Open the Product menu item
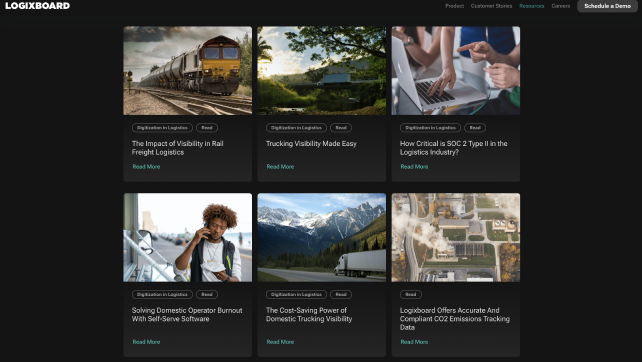642x362 pixels. coord(454,6)
